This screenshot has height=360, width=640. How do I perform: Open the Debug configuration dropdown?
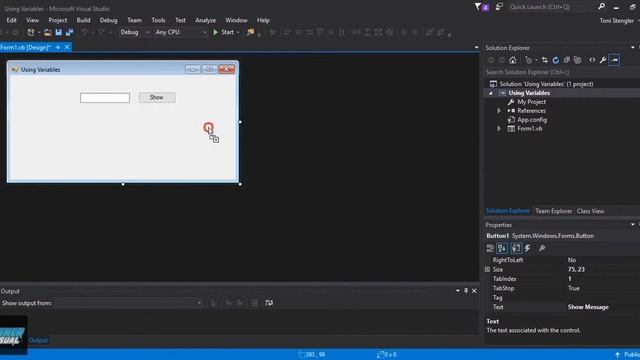tap(135, 32)
